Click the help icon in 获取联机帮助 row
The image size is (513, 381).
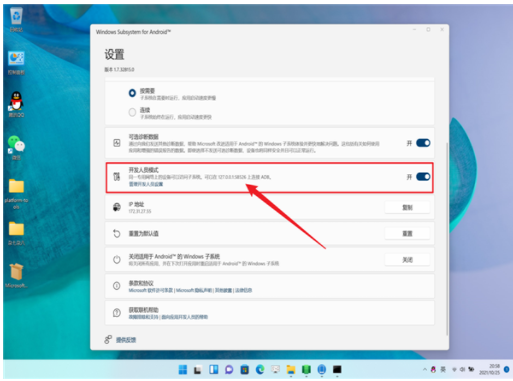coord(117,313)
